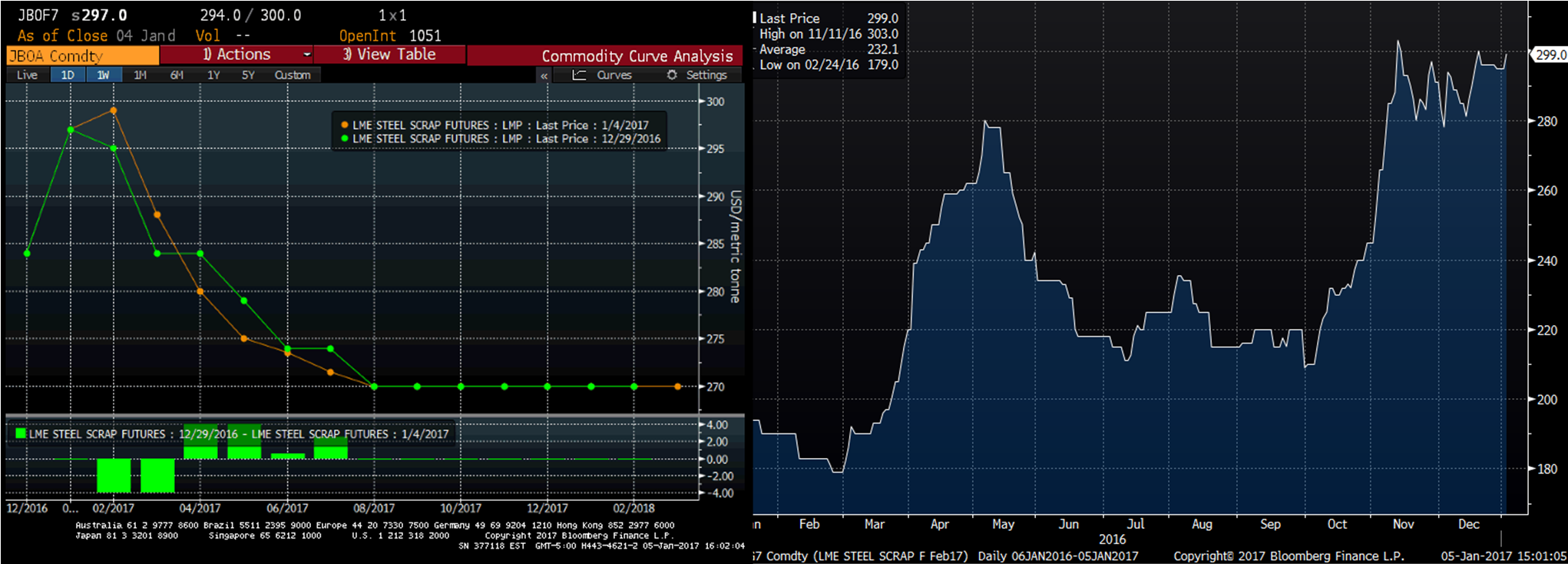Toggle the 1W period button
The width and height of the screenshot is (1568, 564).
[x=103, y=75]
